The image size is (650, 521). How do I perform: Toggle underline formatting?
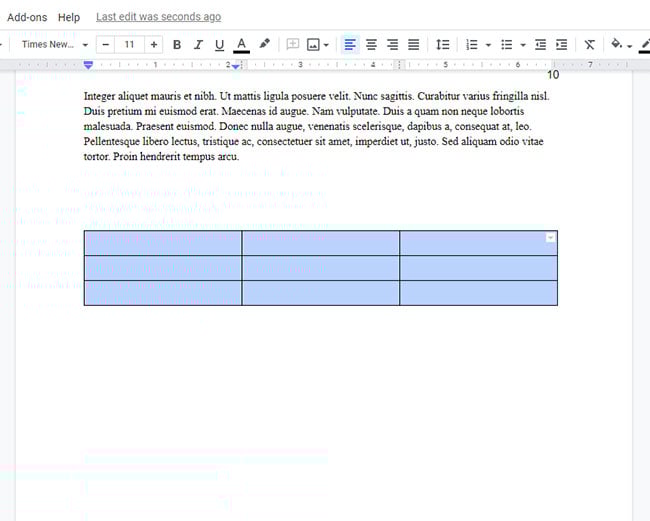coord(219,44)
